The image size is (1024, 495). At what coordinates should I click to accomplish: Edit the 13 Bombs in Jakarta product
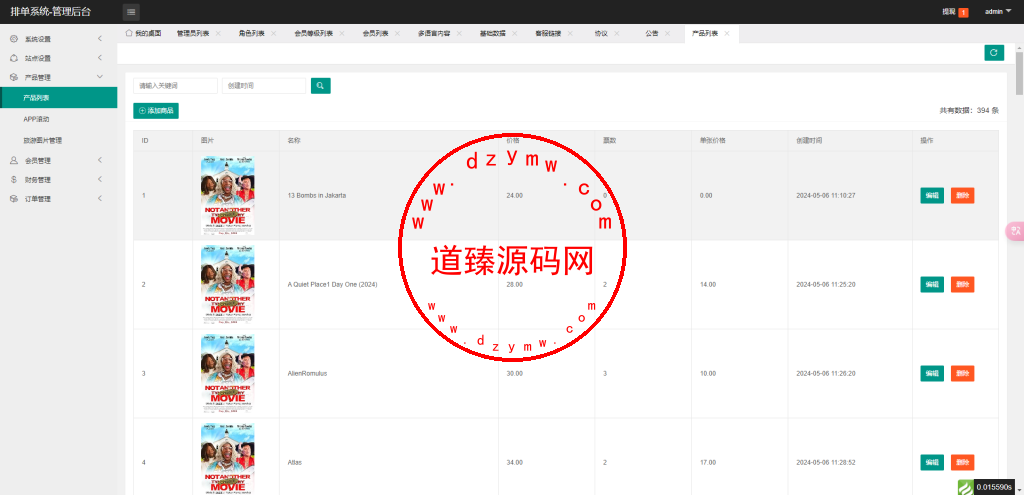pos(932,195)
